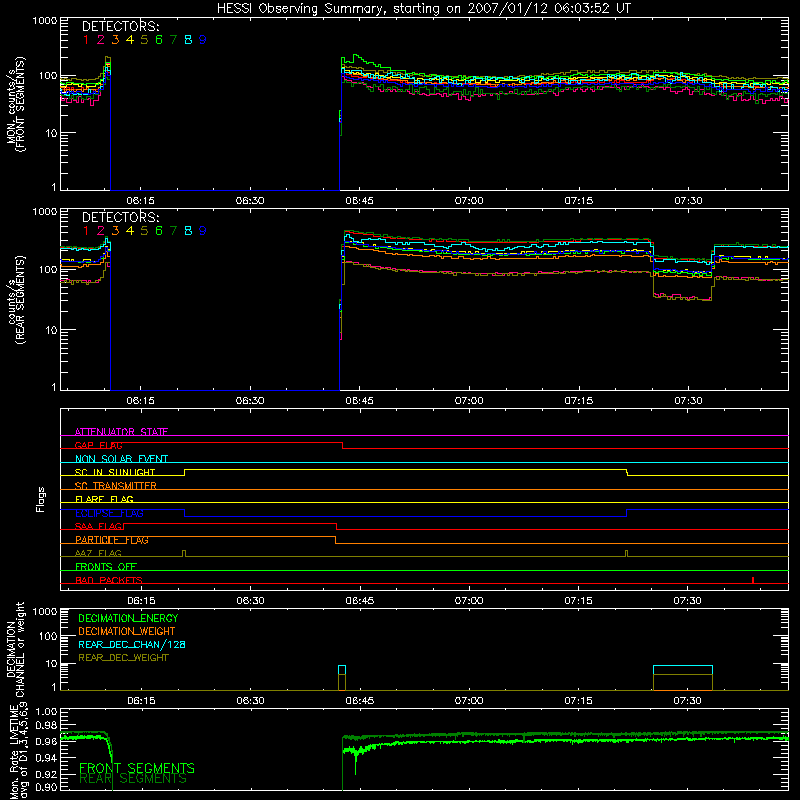Click 07:00 tick label below front segments plot

point(469,201)
